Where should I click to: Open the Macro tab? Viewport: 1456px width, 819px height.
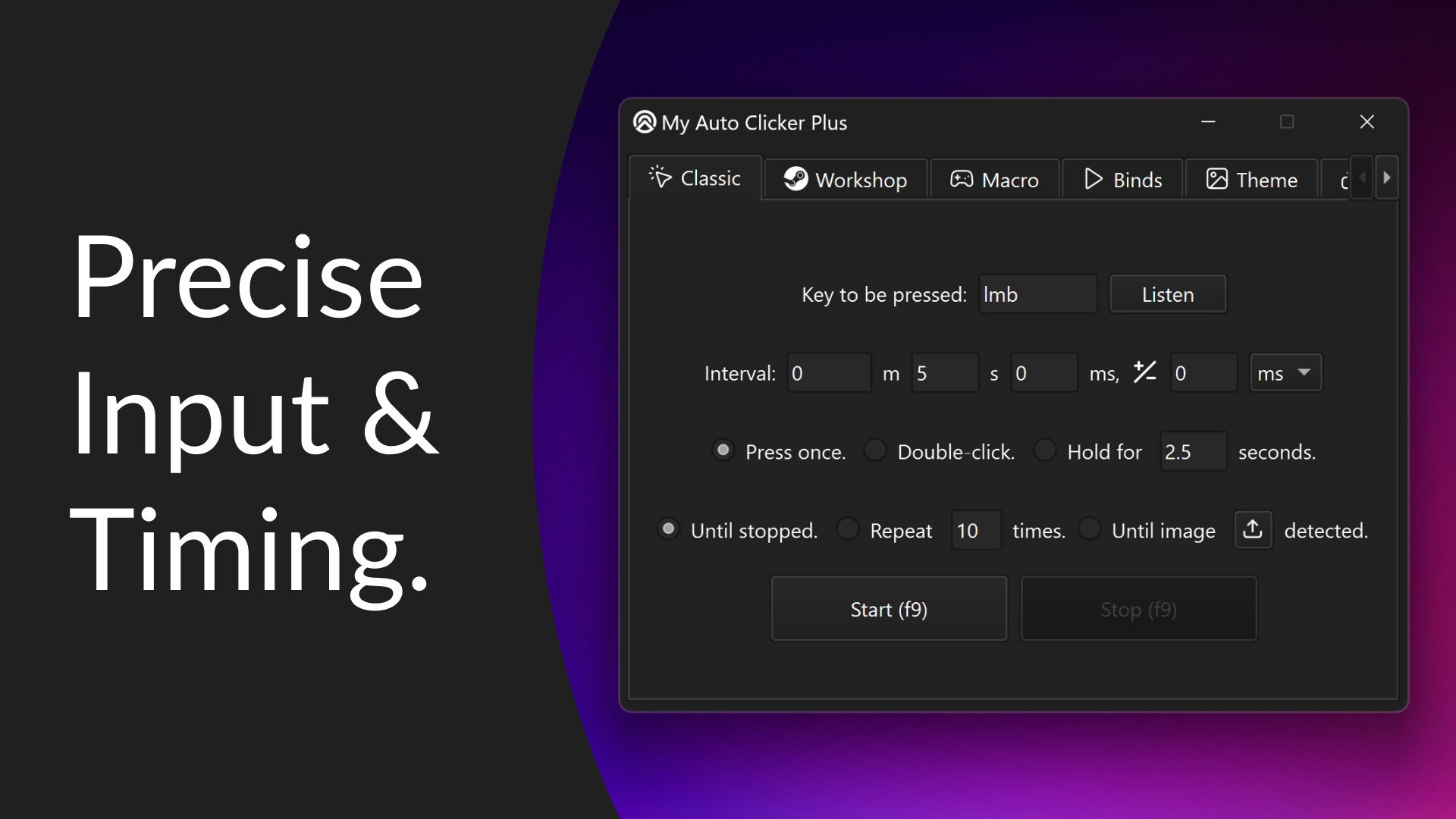pyautogui.click(x=994, y=180)
